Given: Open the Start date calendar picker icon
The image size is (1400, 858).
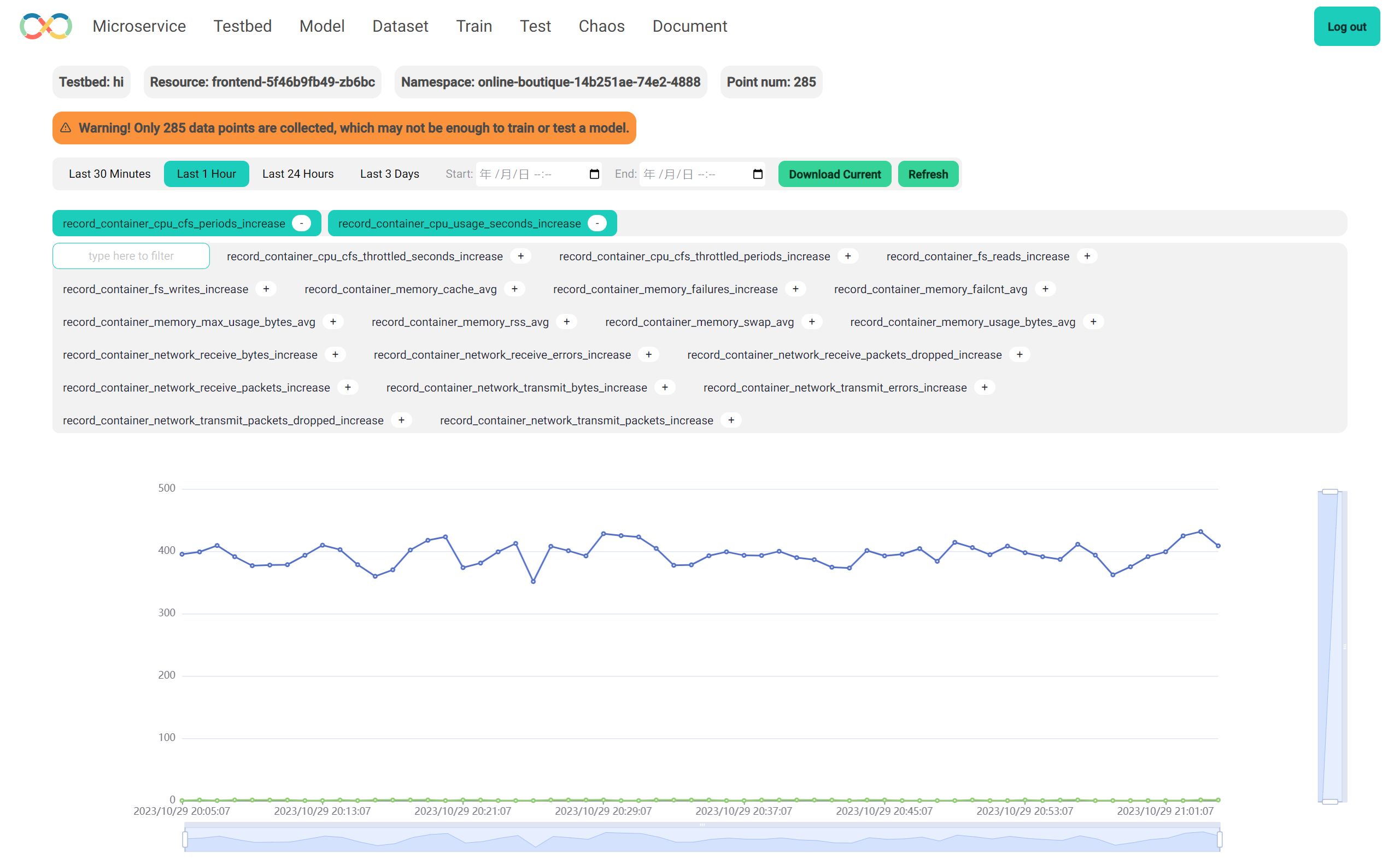Looking at the screenshot, I should pyautogui.click(x=594, y=174).
